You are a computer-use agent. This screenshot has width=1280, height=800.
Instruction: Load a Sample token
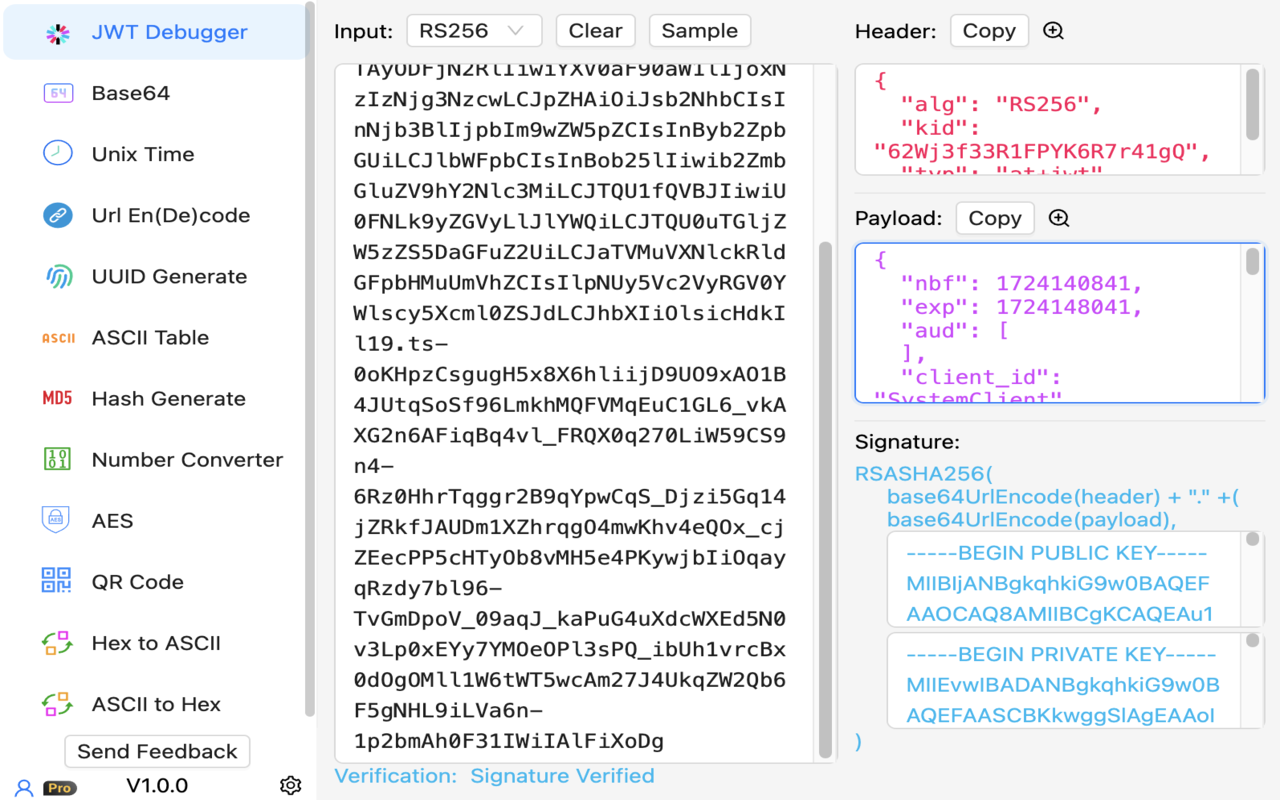click(700, 31)
